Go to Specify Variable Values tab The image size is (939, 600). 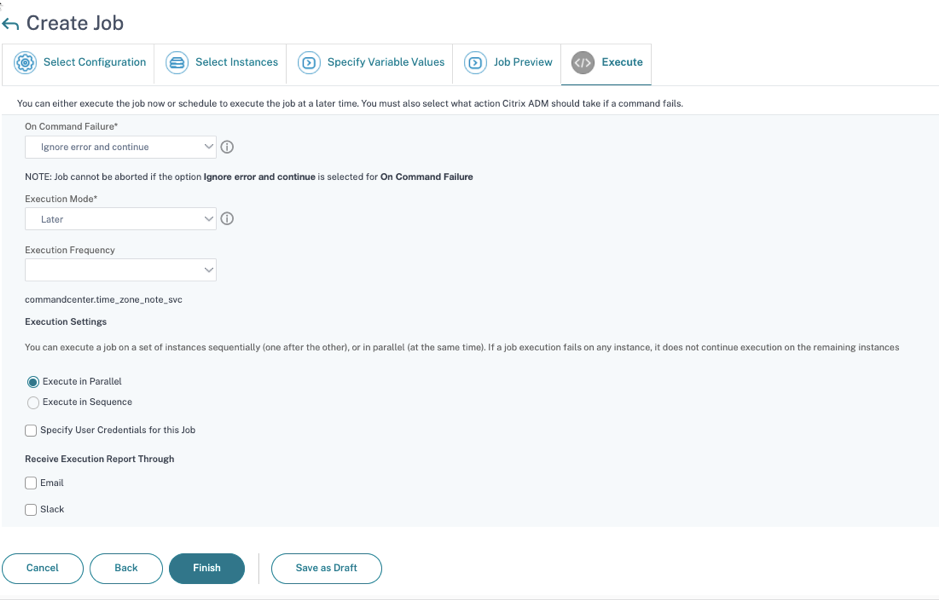tap(369, 63)
